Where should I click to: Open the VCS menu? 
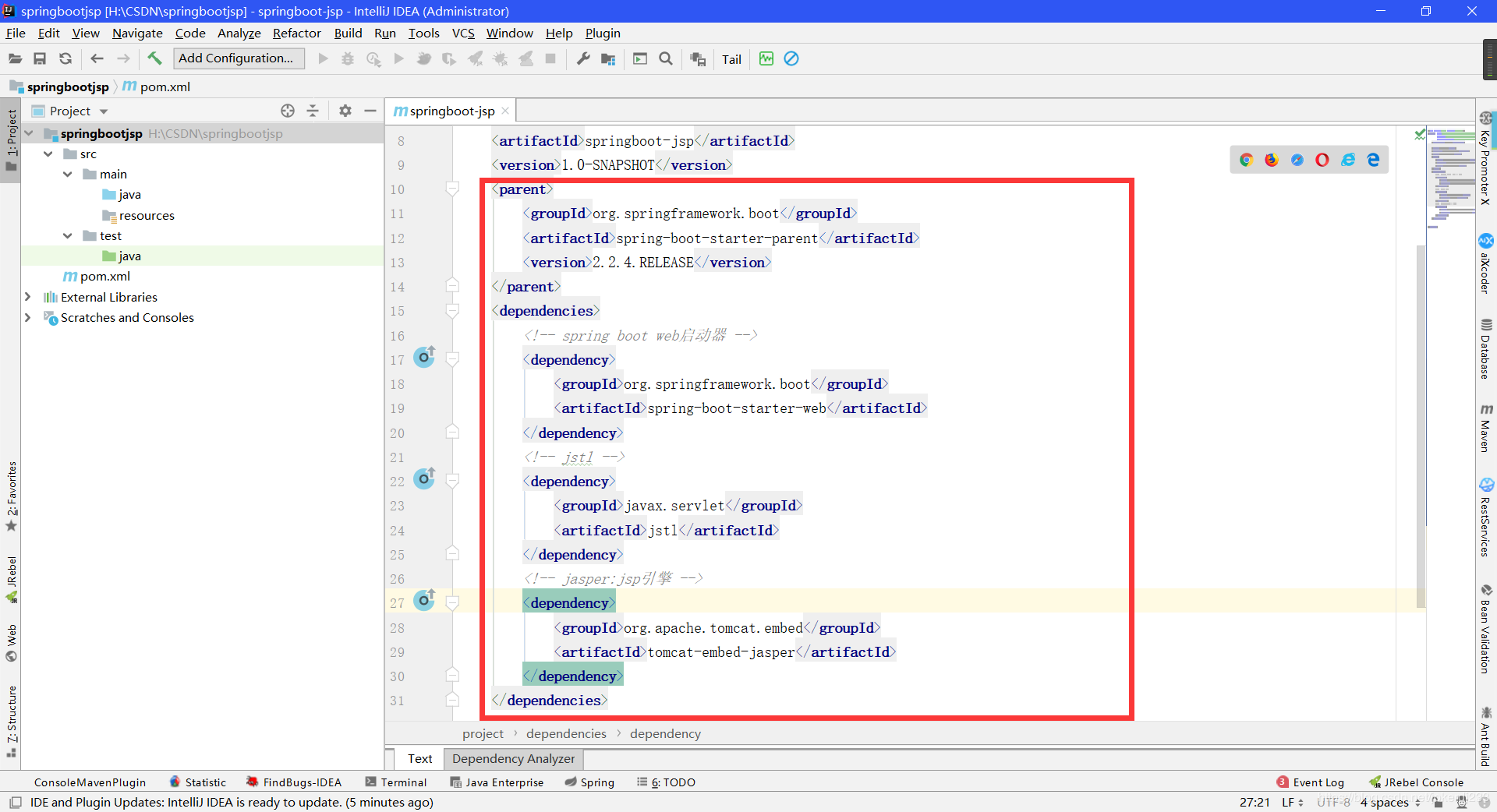(x=463, y=33)
